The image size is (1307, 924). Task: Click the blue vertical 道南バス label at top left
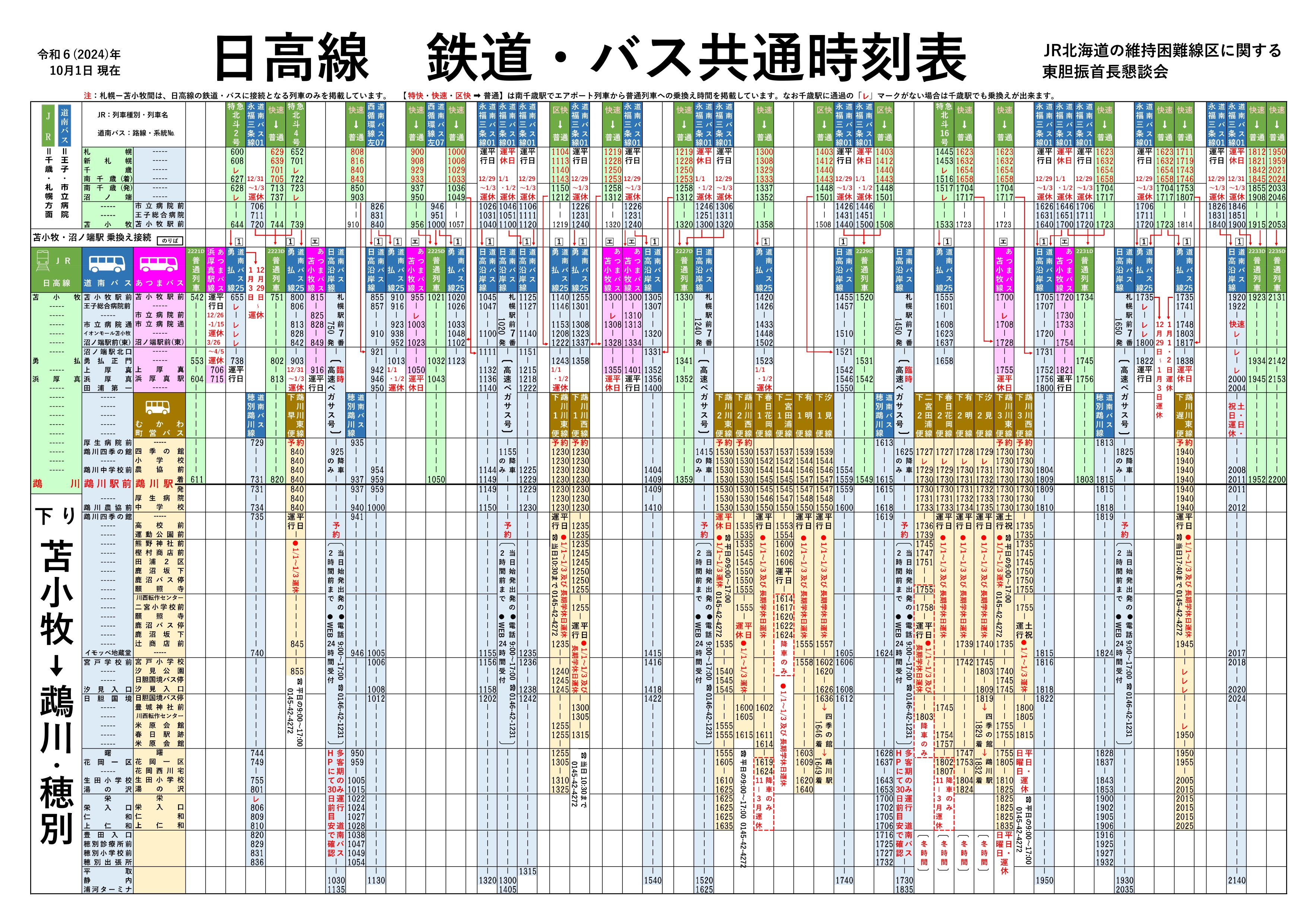65,125
